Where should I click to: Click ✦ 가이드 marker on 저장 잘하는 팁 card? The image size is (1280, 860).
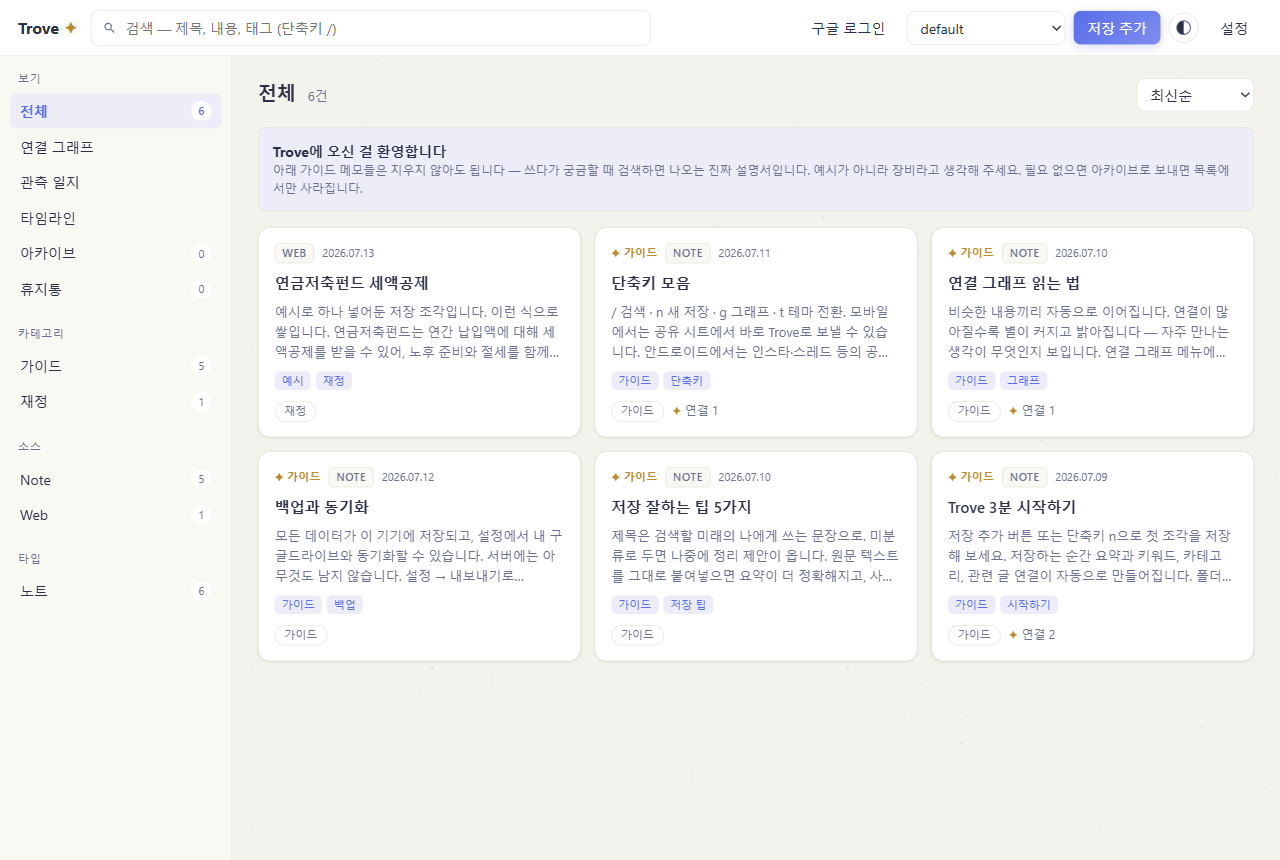(x=634, y=477)
